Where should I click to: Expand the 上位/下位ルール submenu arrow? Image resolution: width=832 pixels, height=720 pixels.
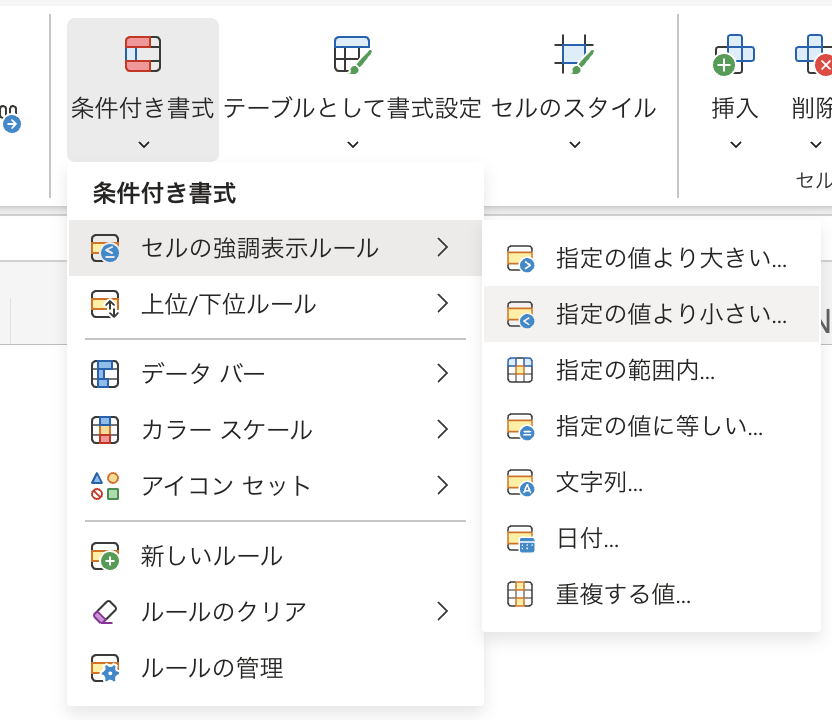[443, 303]
